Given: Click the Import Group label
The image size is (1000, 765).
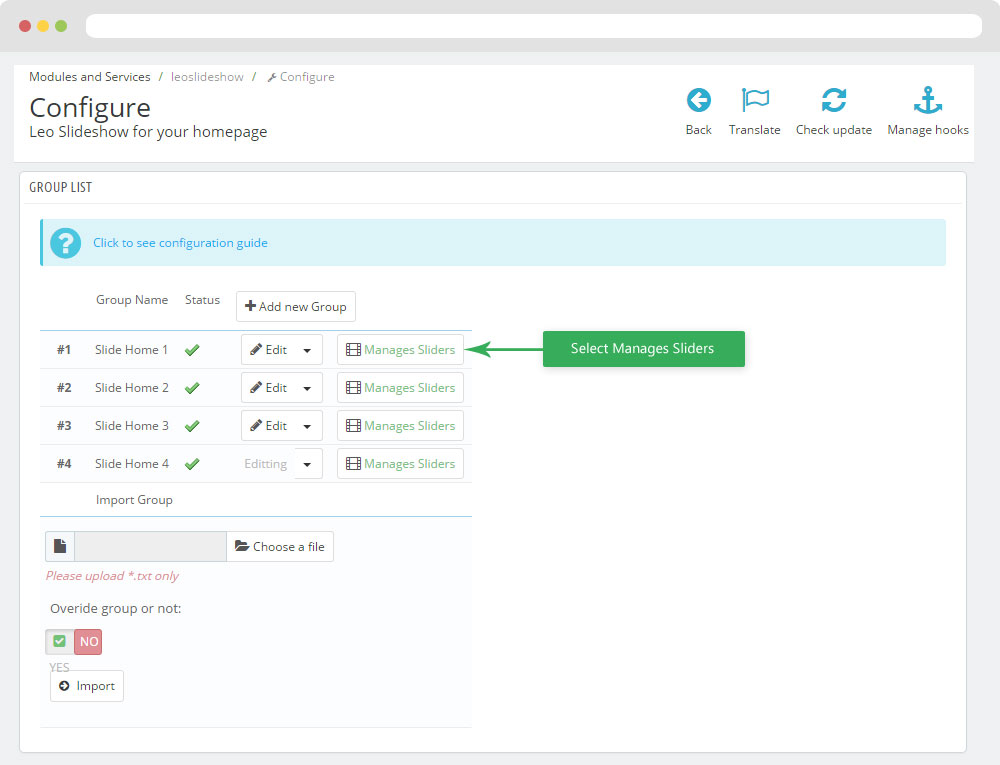Looking at the screenshot, I should coord(134,500).
